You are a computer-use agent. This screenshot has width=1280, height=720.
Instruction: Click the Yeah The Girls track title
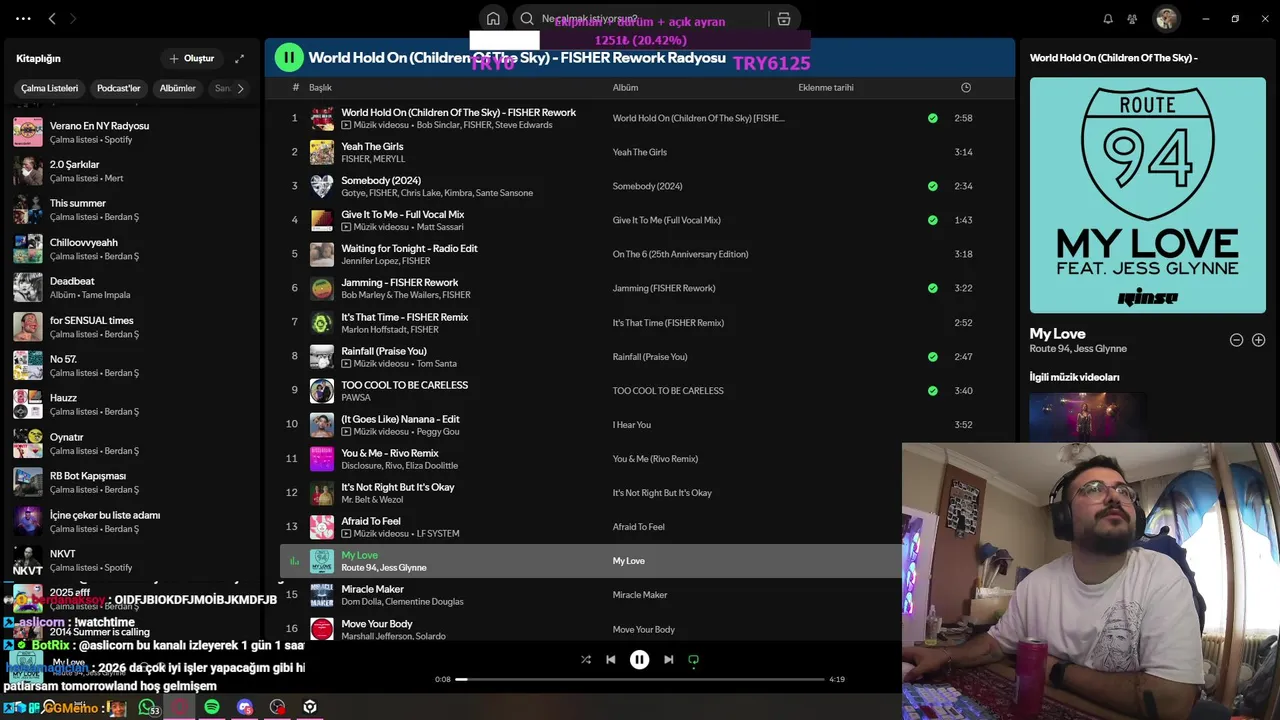372,146
